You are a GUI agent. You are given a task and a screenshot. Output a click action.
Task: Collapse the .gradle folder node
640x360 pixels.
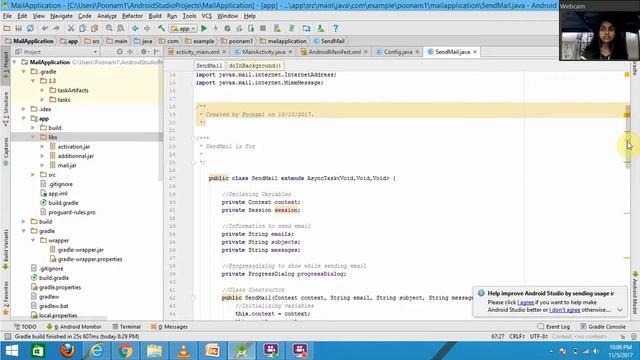tap(24, 71)
